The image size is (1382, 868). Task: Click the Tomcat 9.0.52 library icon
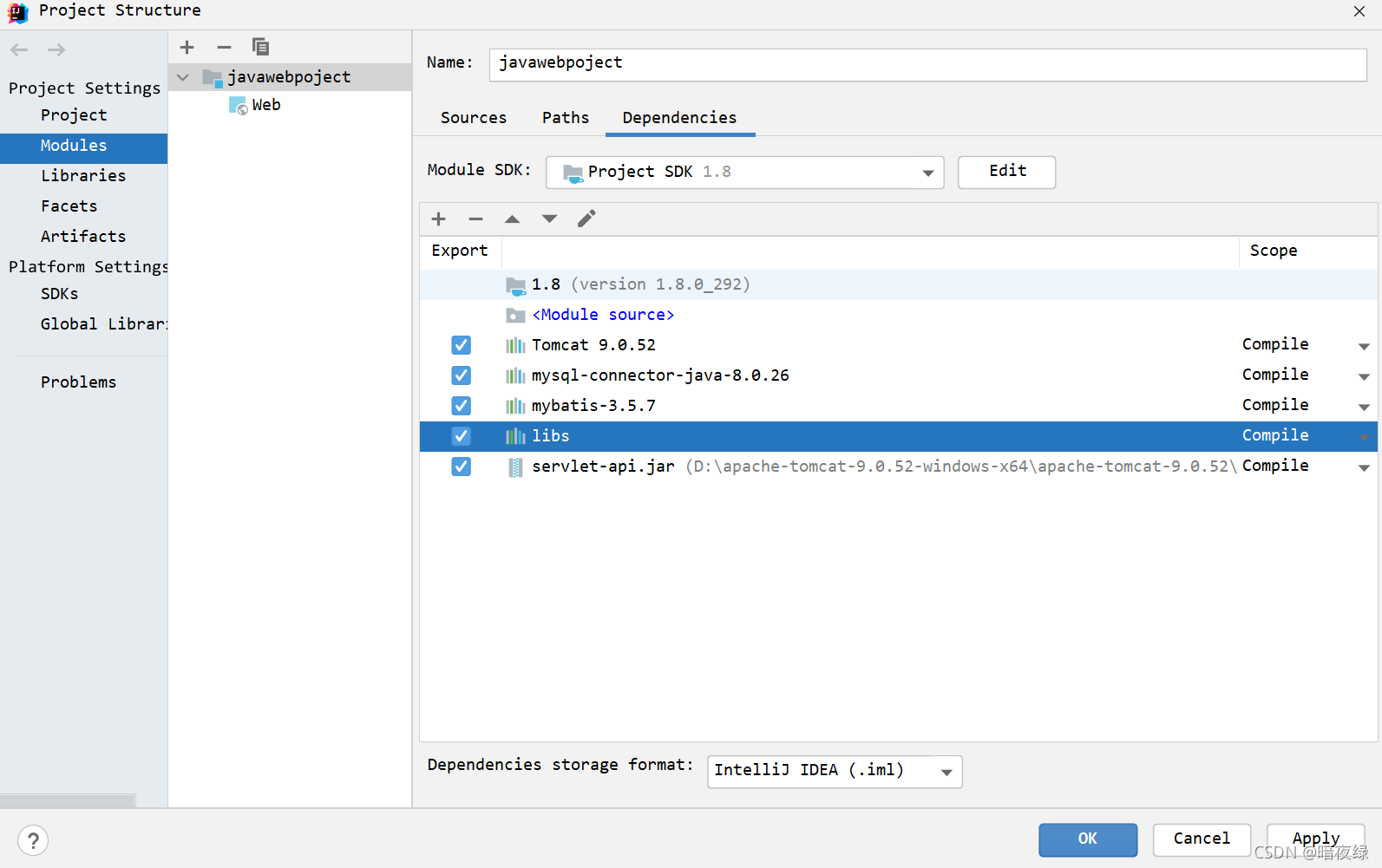click(515, 345)
